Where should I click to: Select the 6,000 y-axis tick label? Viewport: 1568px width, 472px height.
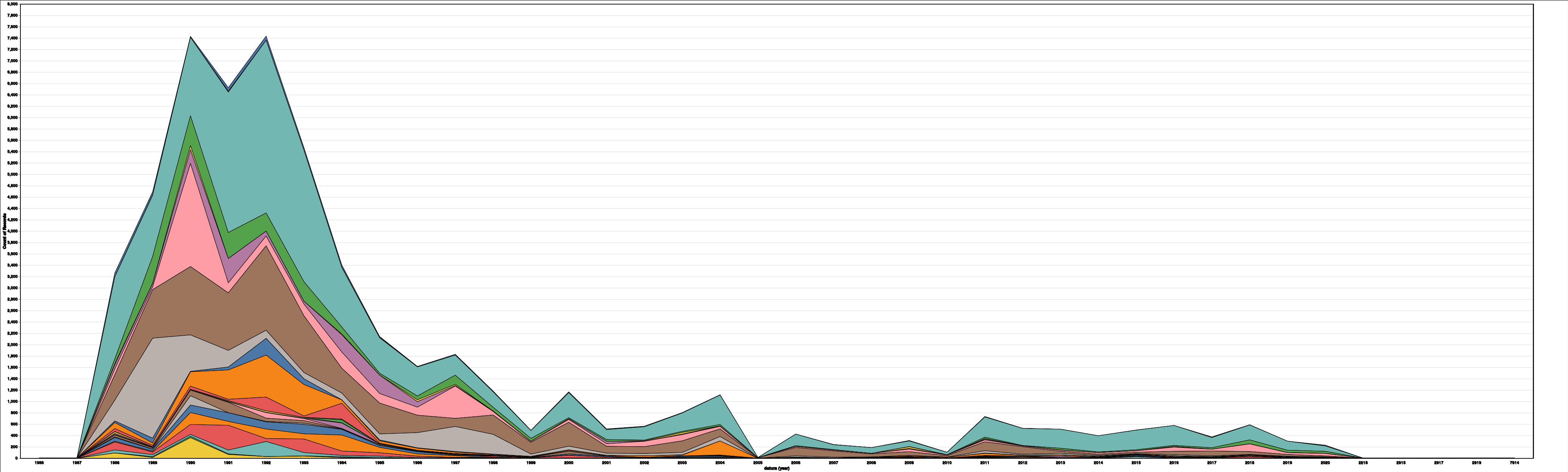click(x=12, y=118)
